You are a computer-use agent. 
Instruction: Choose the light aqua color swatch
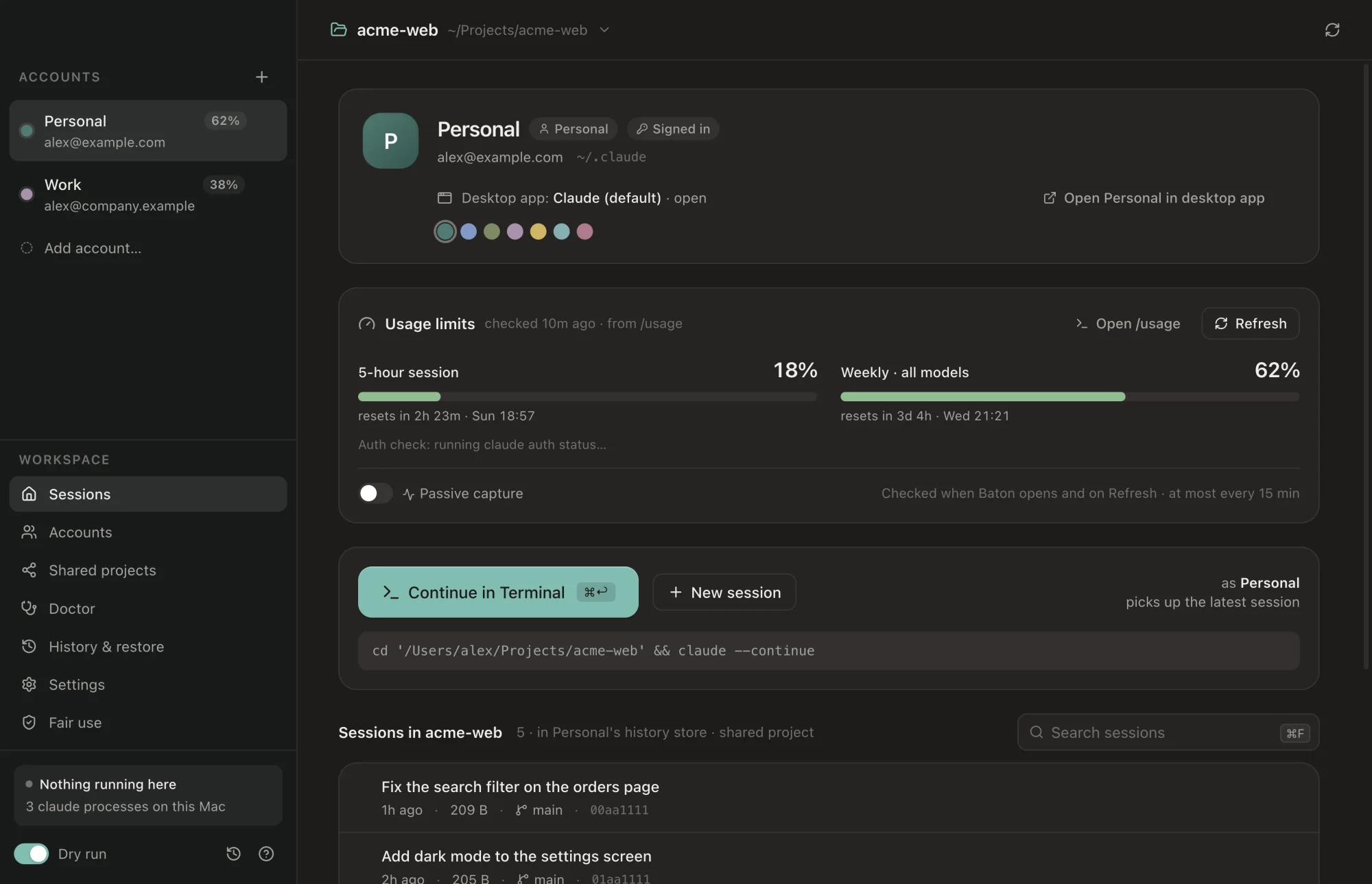562,232
